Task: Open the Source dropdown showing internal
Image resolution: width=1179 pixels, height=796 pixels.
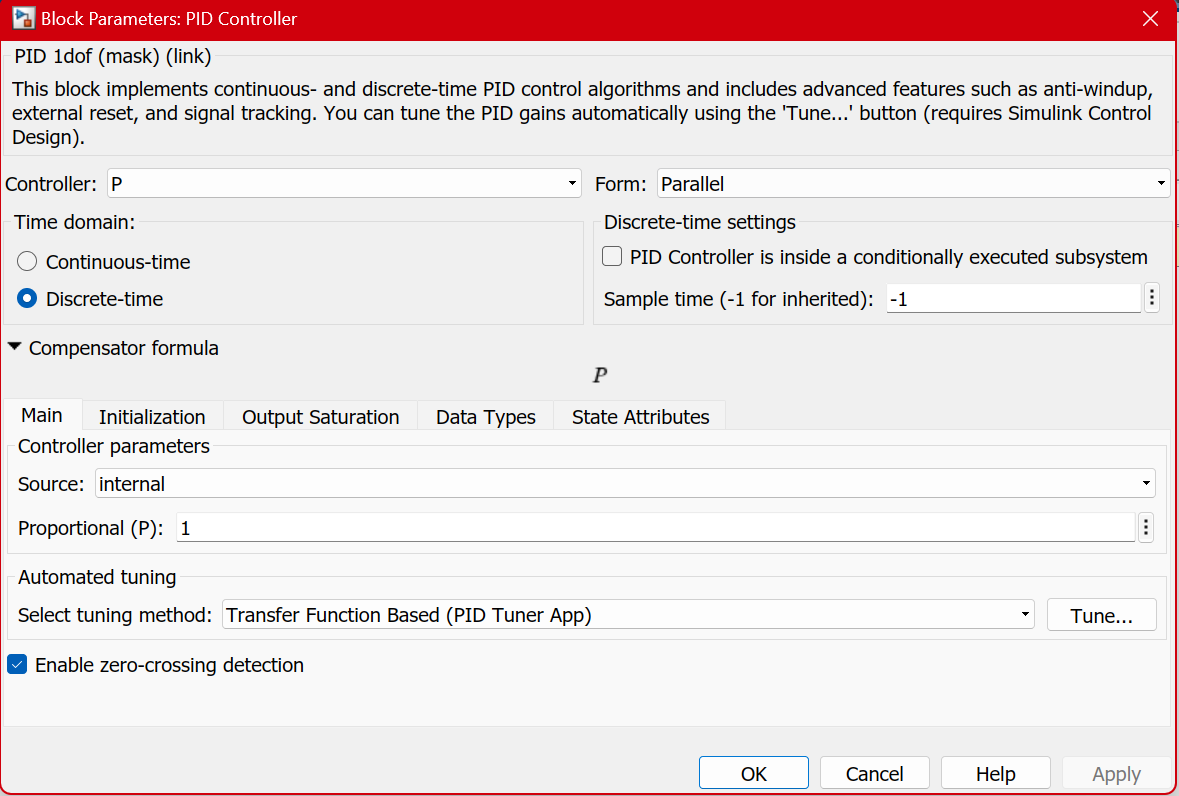Action: 625,483
